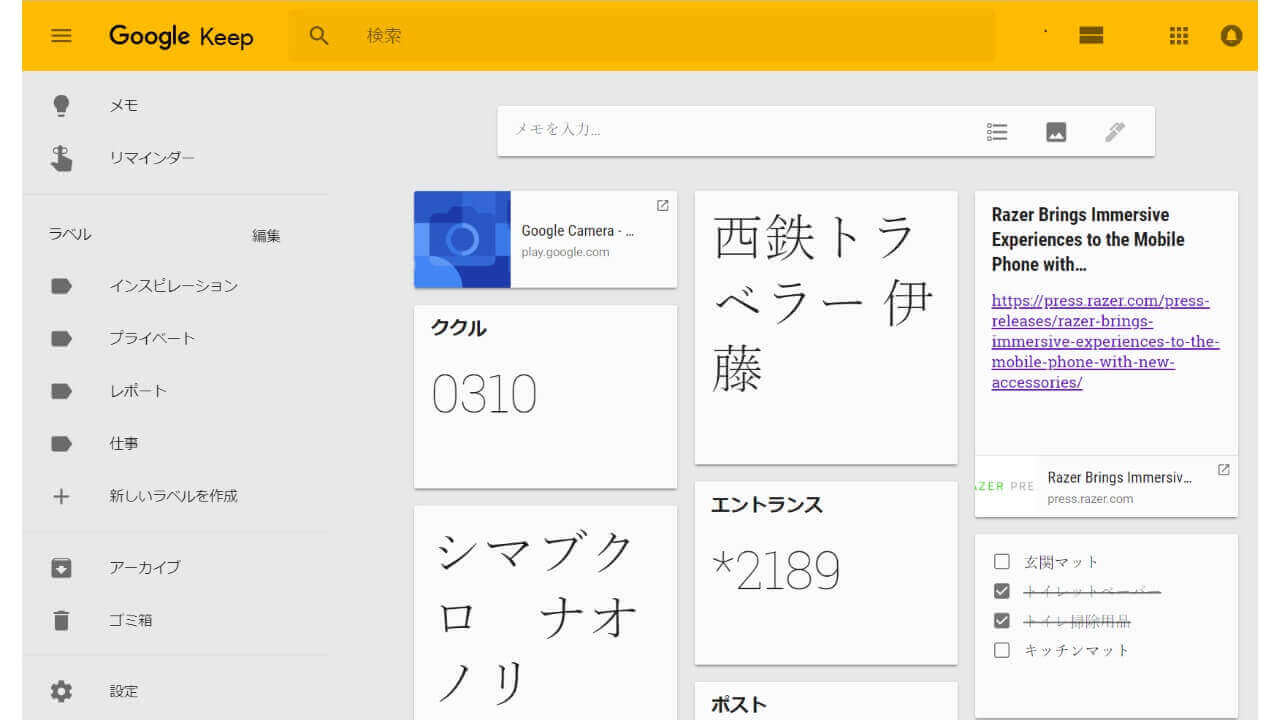
Task: Open Google Camera link in new tab
Action: point(662,206)
